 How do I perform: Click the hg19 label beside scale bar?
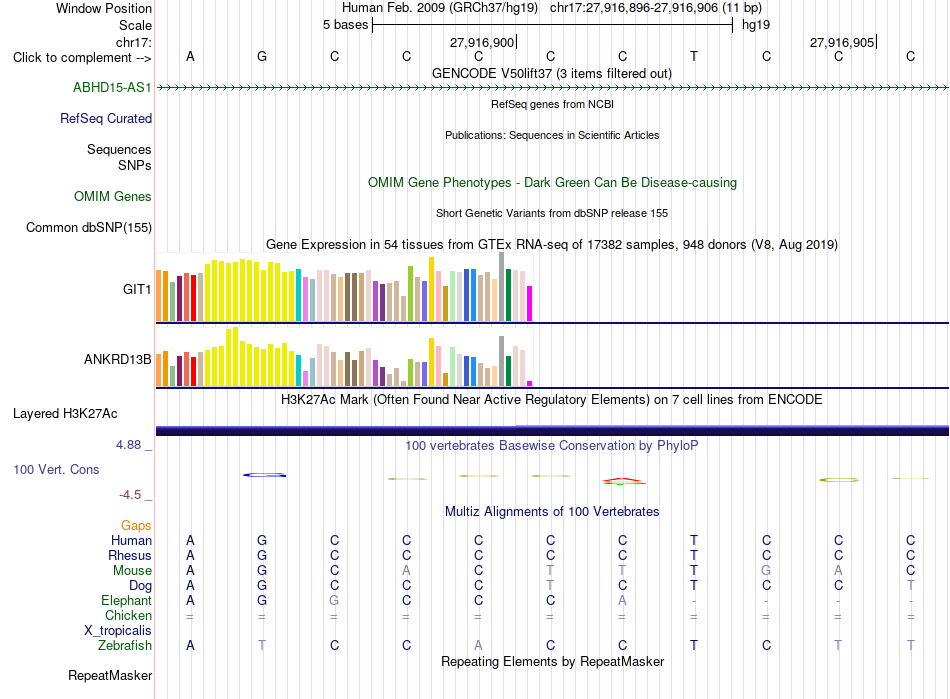[756, 25]
